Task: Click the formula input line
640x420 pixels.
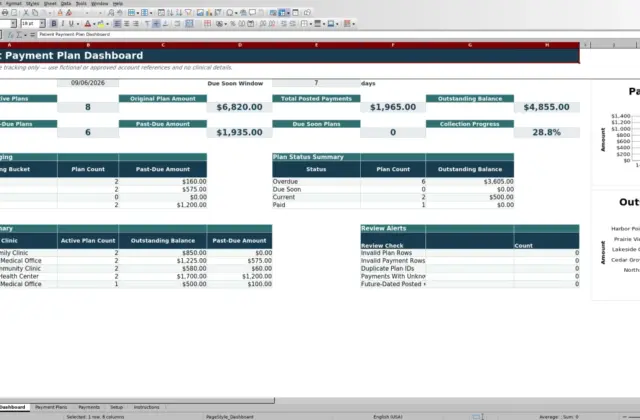Action: pos(339,35)
